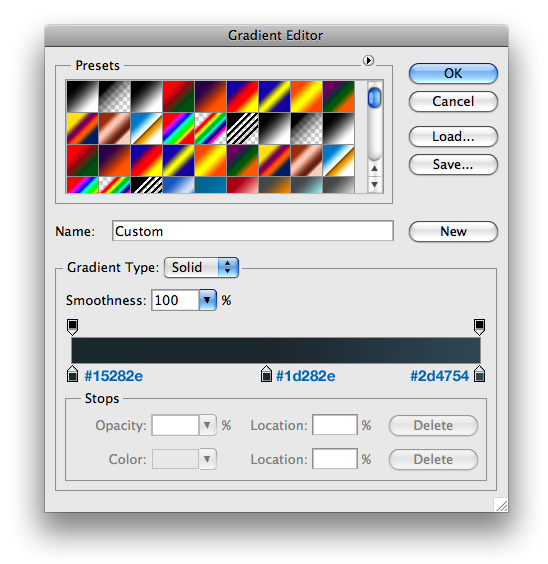
Task: Open the Gradient Type Solid dropdown
Action: click(201, 267)
